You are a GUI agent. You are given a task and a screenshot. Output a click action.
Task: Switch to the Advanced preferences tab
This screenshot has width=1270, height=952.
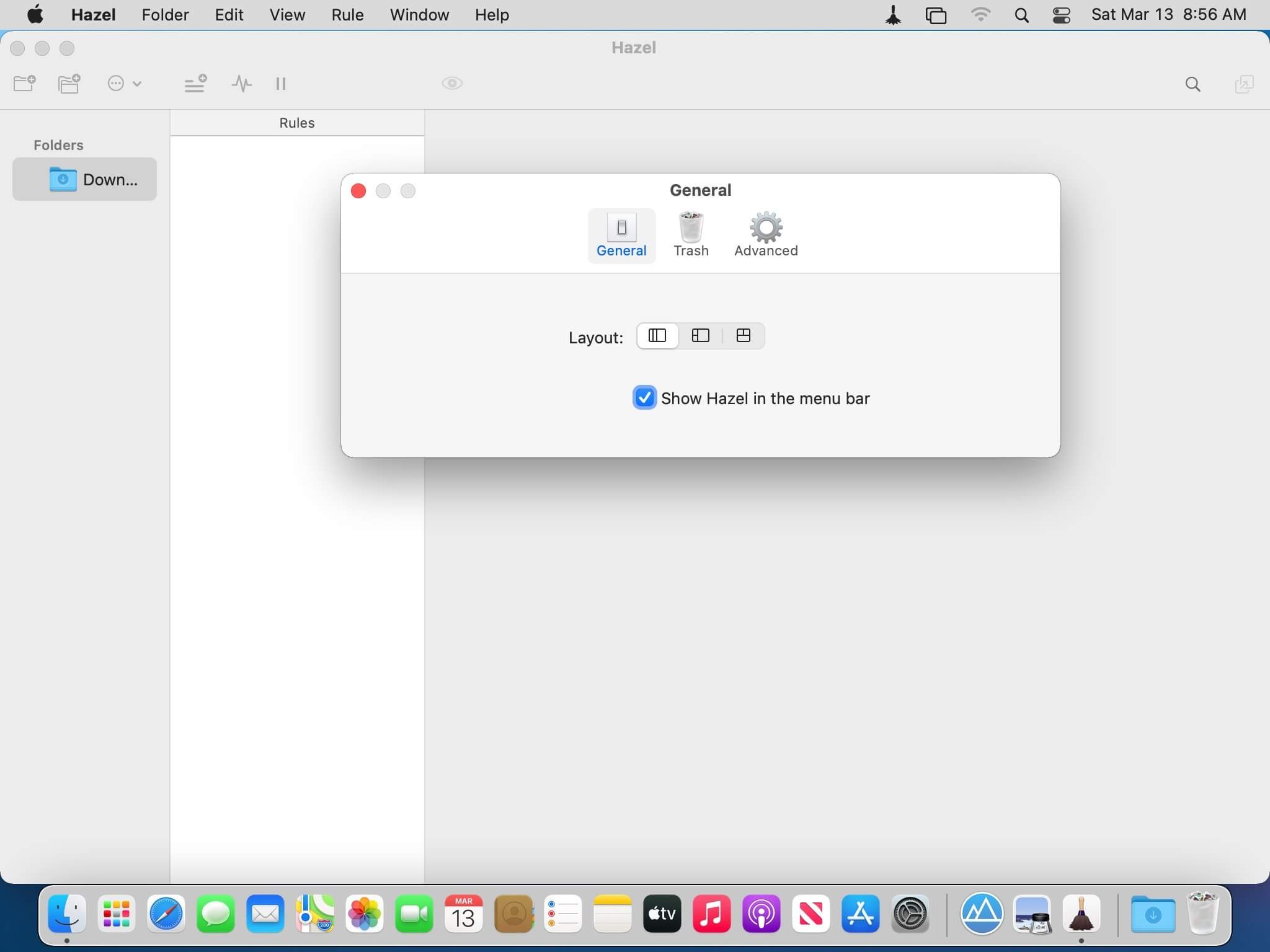click(x=766, y=236)
